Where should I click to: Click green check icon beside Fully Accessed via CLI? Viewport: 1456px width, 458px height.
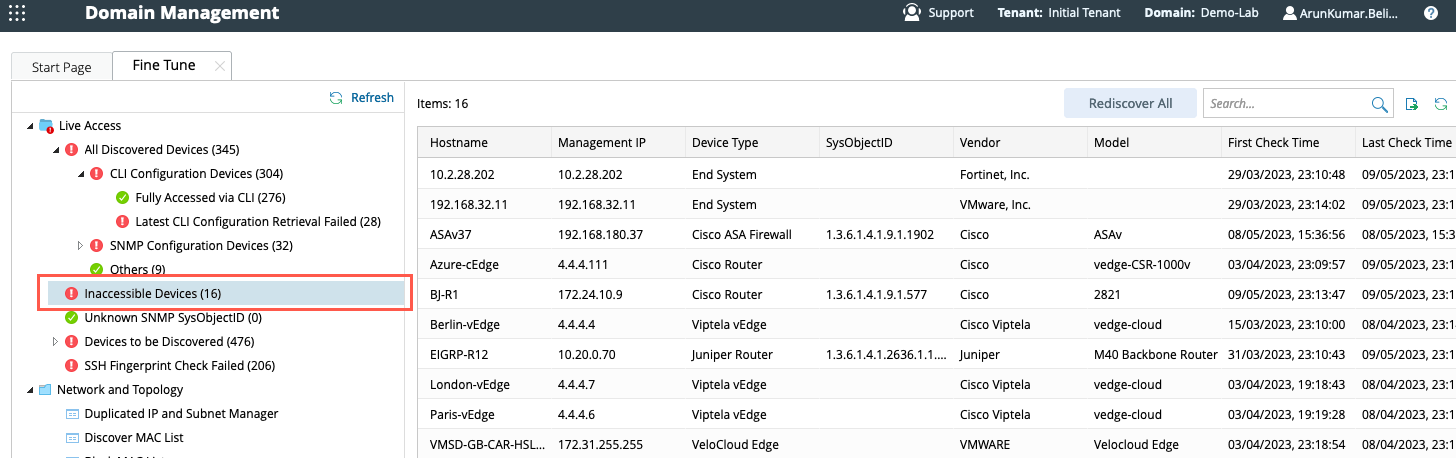coord(122,198)
